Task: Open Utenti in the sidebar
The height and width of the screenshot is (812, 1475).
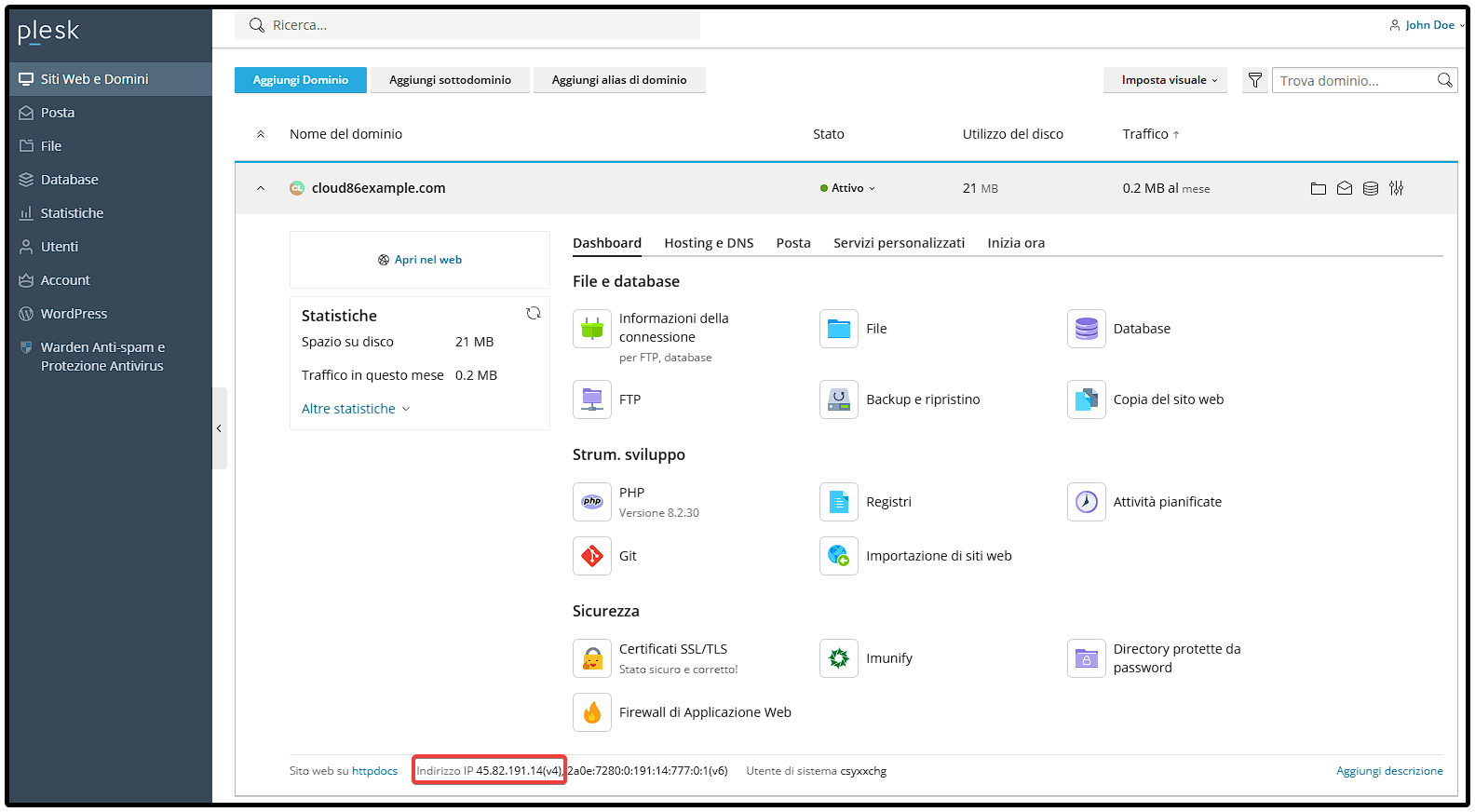Action: (111, 247)
